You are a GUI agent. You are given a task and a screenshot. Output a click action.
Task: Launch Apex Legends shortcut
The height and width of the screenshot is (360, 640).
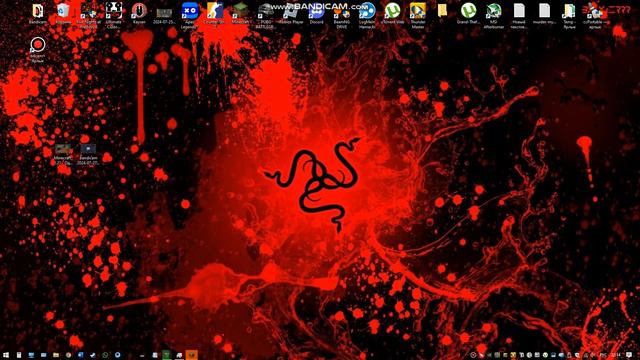[x=189, y=16]
